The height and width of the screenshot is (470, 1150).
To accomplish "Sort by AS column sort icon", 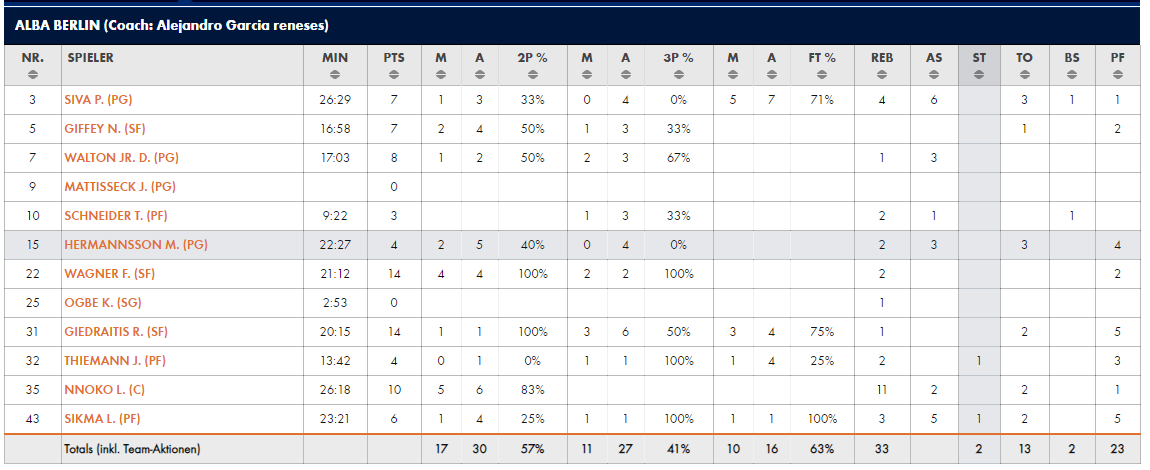I will pos(934,75).
